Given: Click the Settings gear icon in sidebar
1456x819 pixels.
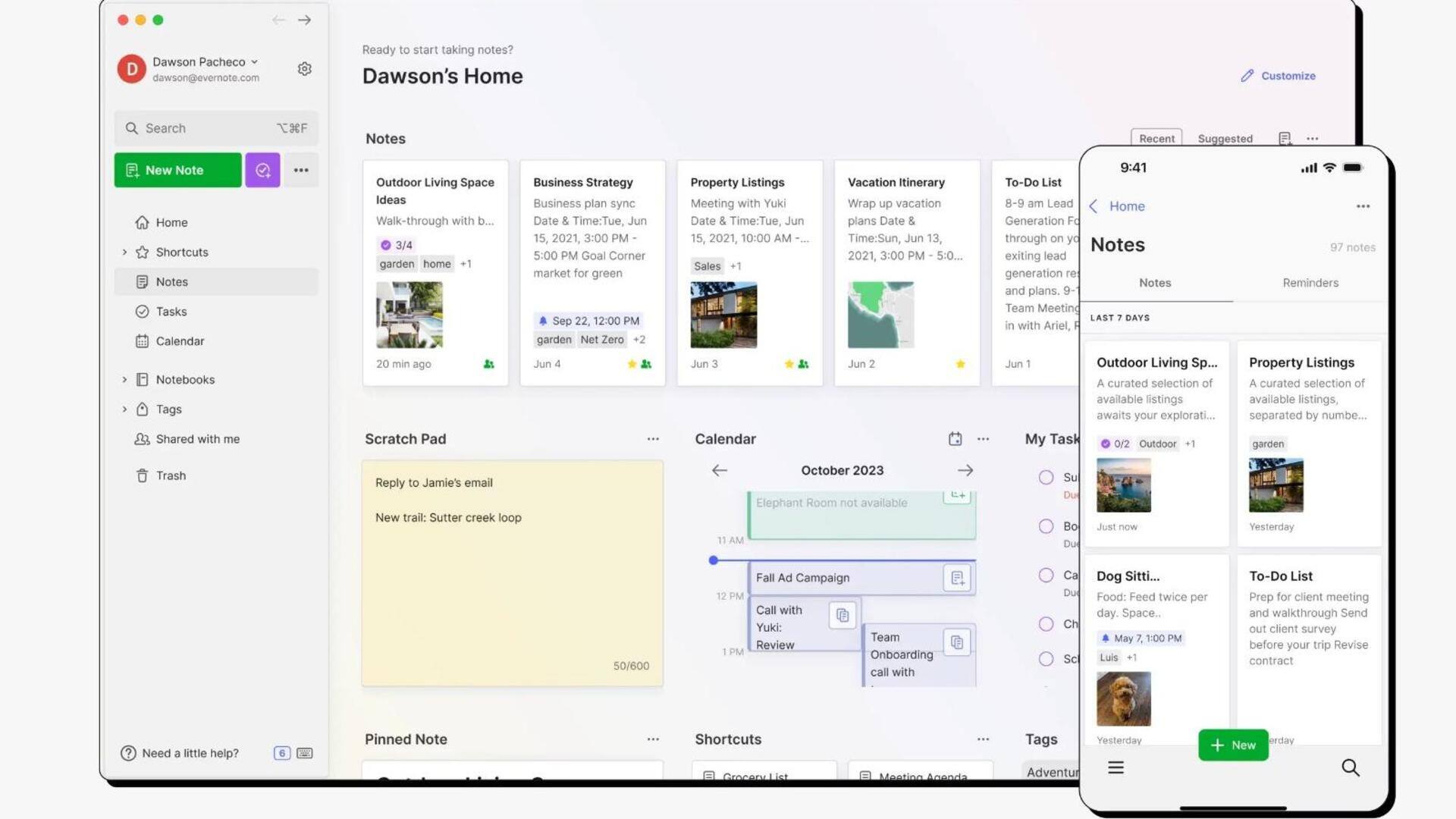Looking at the screenshot, I should pyautogui.click(x=304, y=68).
